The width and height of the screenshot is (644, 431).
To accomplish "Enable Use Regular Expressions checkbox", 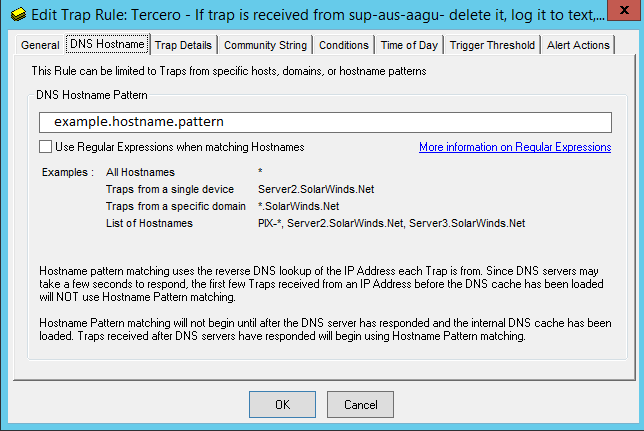I will click(x=45, y=147).
